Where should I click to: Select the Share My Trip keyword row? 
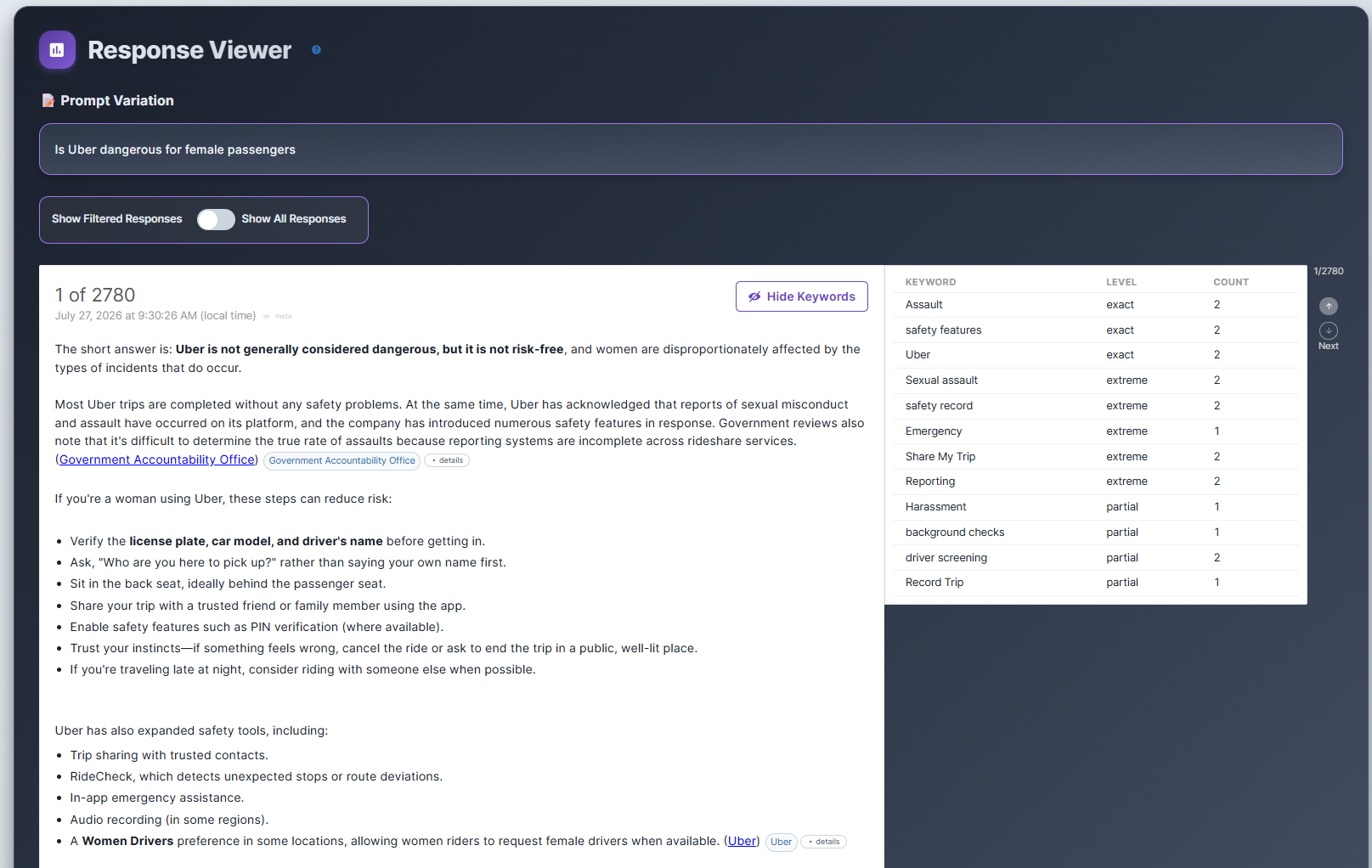point(1096,457)
